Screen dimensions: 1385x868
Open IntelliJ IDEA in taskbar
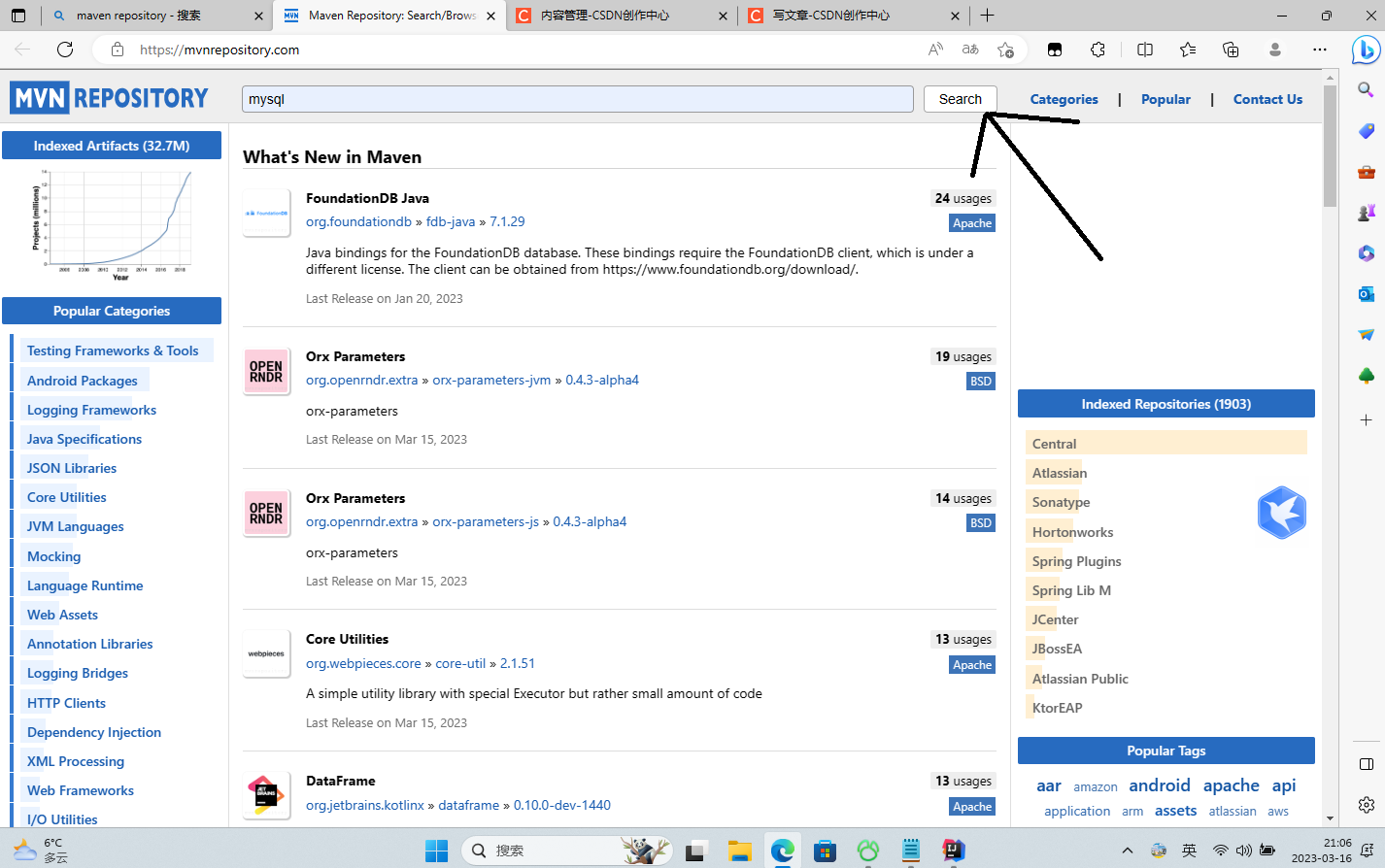954,851
